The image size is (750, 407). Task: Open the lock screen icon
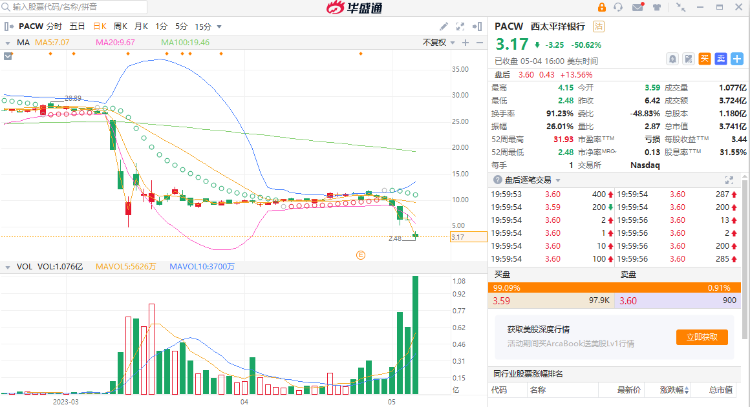pos(602,7)
